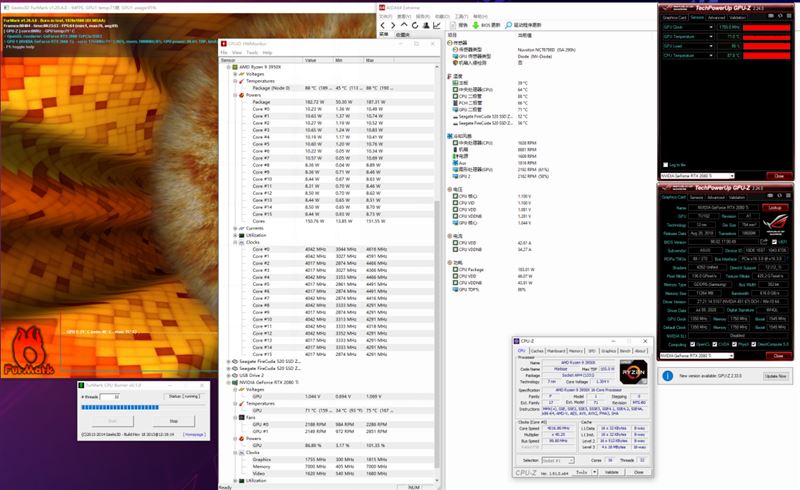Open GPU selector in GPU-Z Graphics Card window
This screenshot has height=490, width=800.
coord(697,355)
